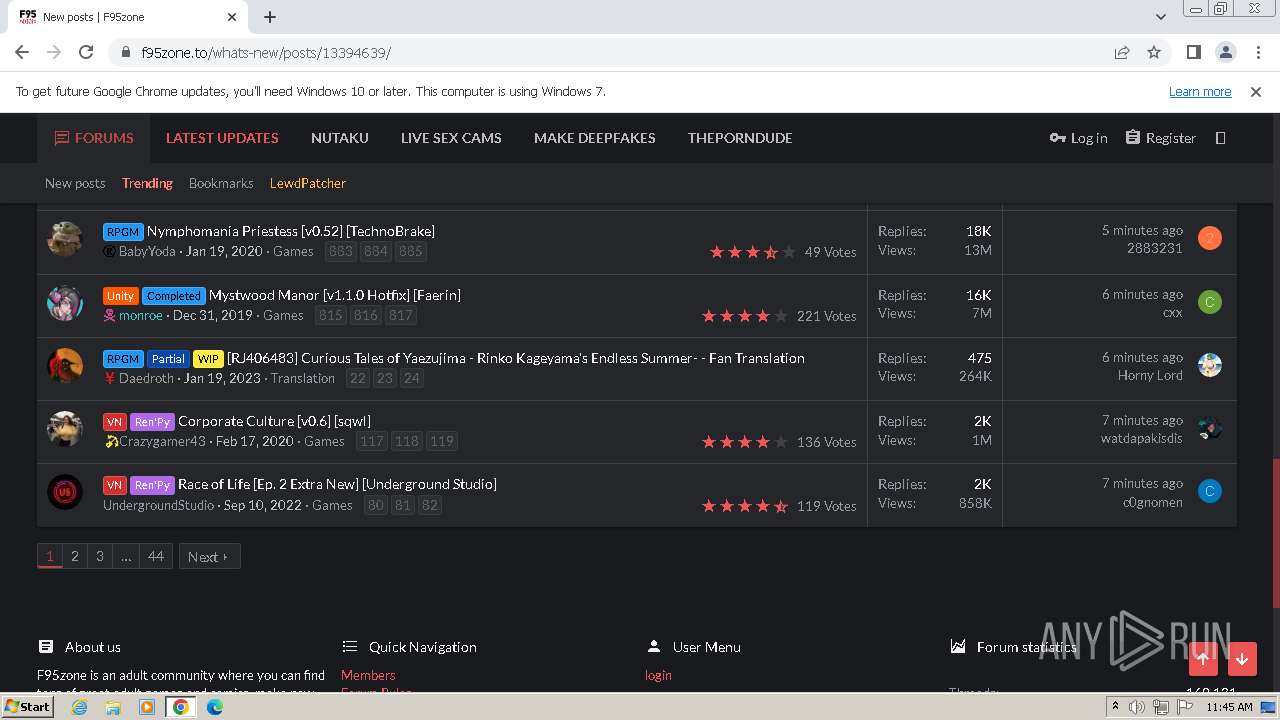Close the New posts tab
Screen dimensions: 1280x720
point(232,17)
